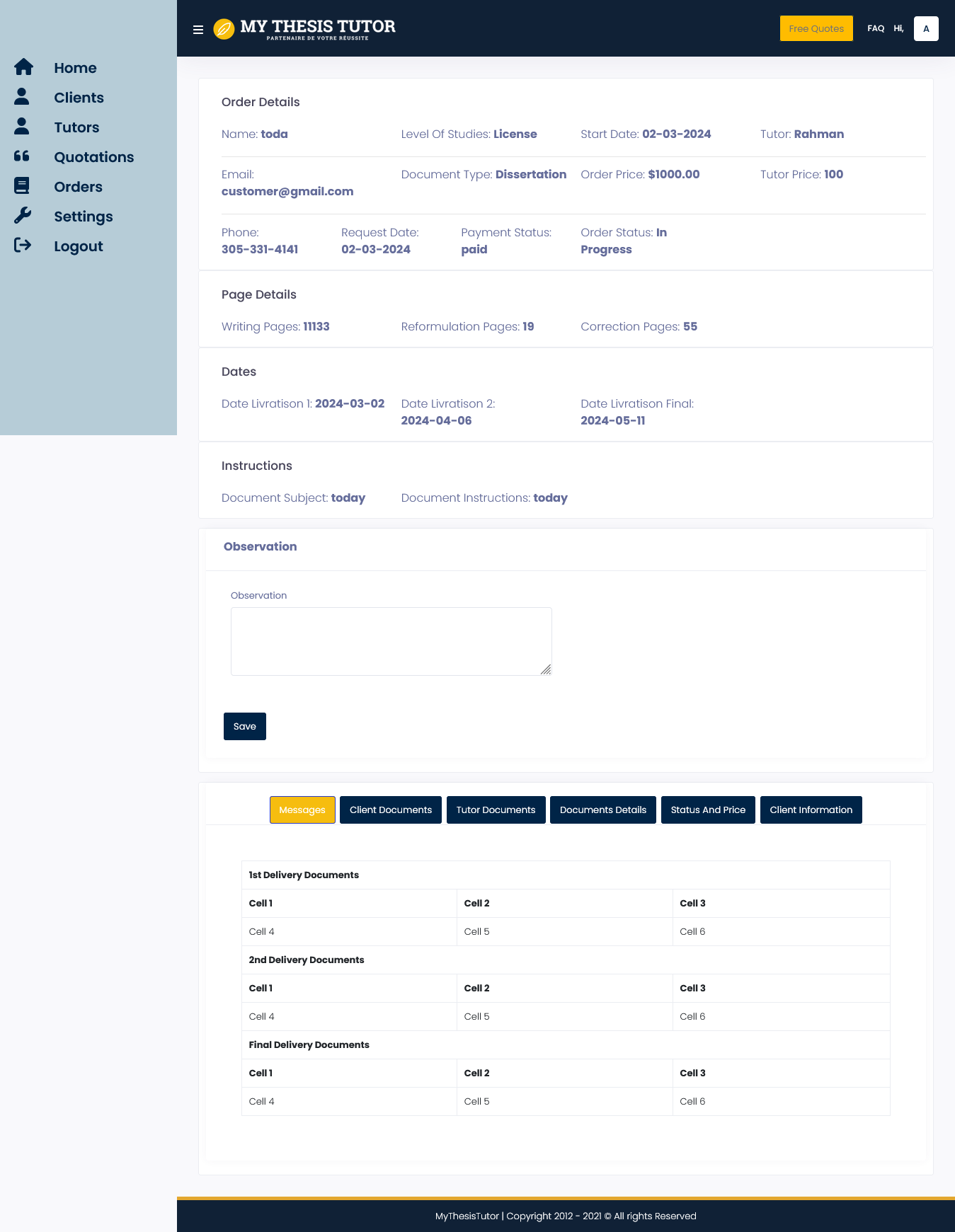Click the My Thesis Tutor logo
The image size is (955, 1232).
(x=304, y=28)
